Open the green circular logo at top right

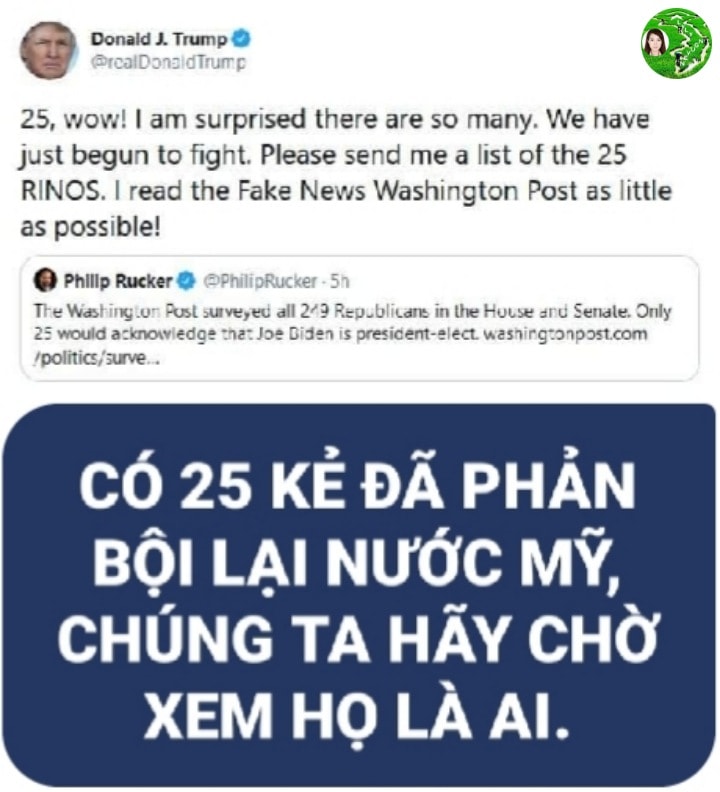[676, 43]
